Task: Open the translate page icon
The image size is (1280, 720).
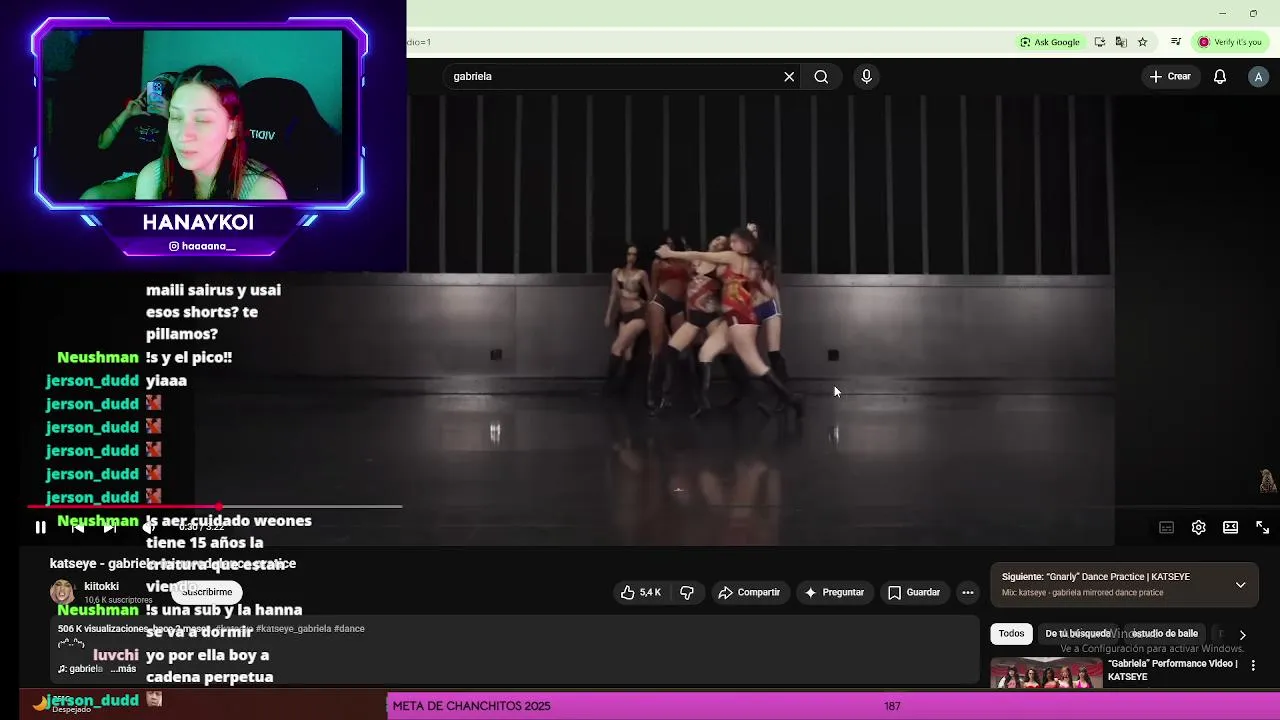Action: tap(1121, 42)
